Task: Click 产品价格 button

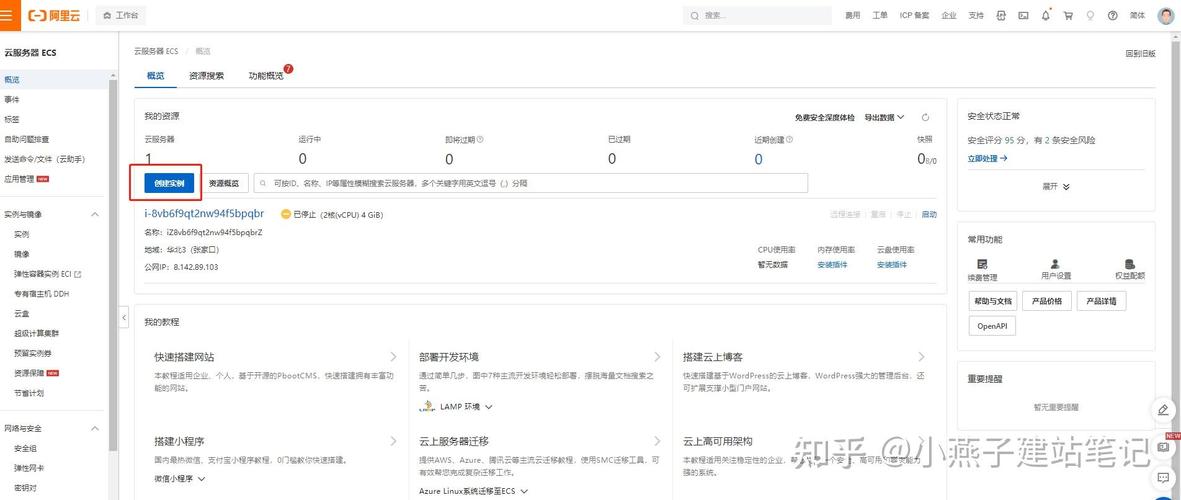Action: tap(1046, 301)
